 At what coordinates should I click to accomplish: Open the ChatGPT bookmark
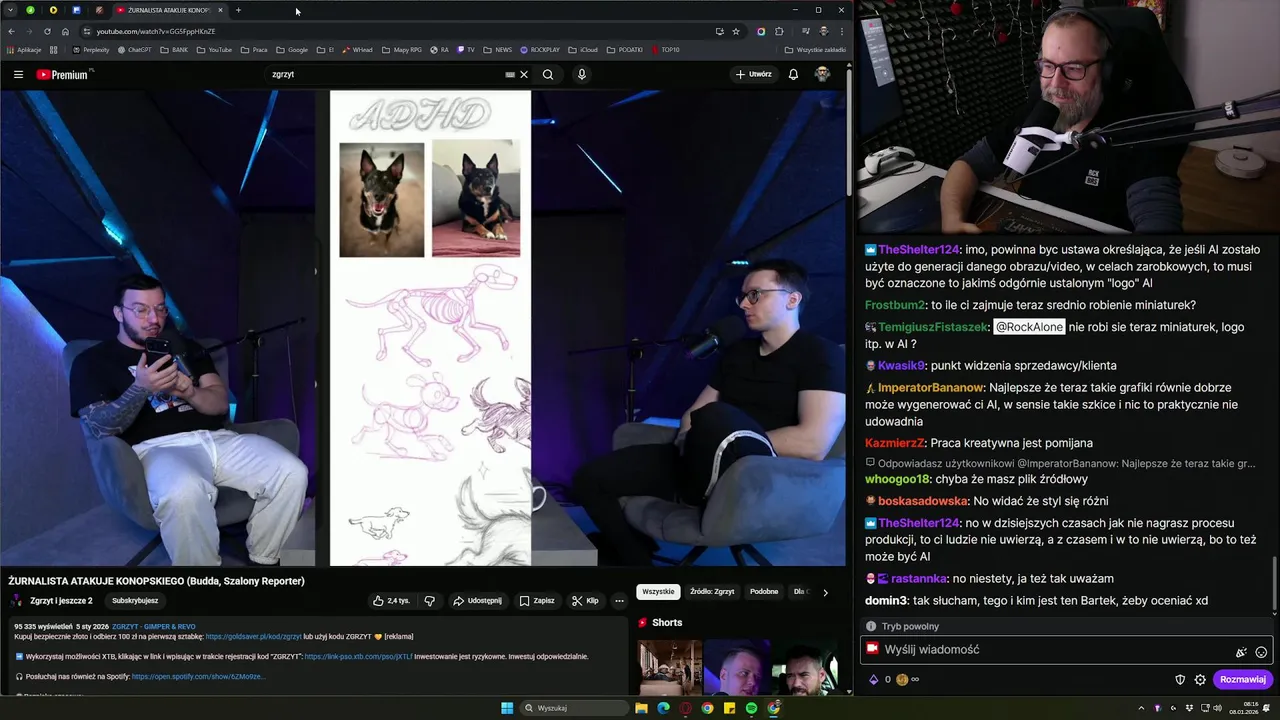point(134,49)
